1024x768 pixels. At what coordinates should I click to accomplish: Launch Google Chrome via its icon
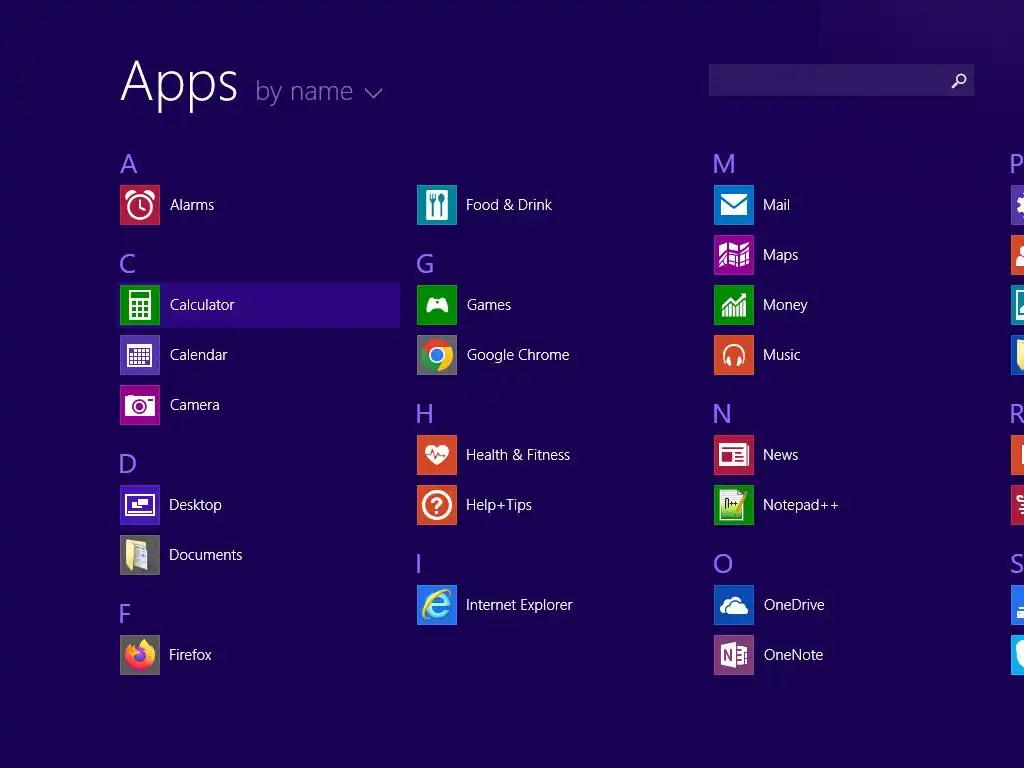[x=437, y=355]
